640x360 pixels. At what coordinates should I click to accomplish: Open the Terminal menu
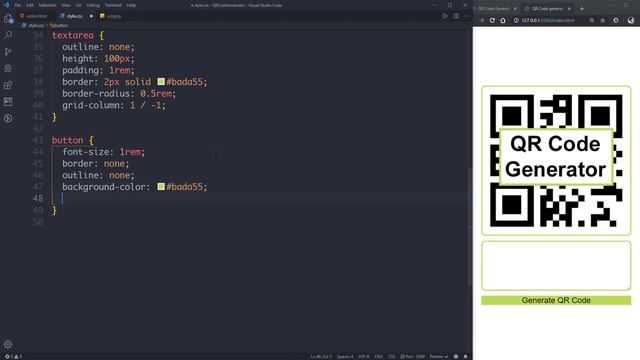113,5
